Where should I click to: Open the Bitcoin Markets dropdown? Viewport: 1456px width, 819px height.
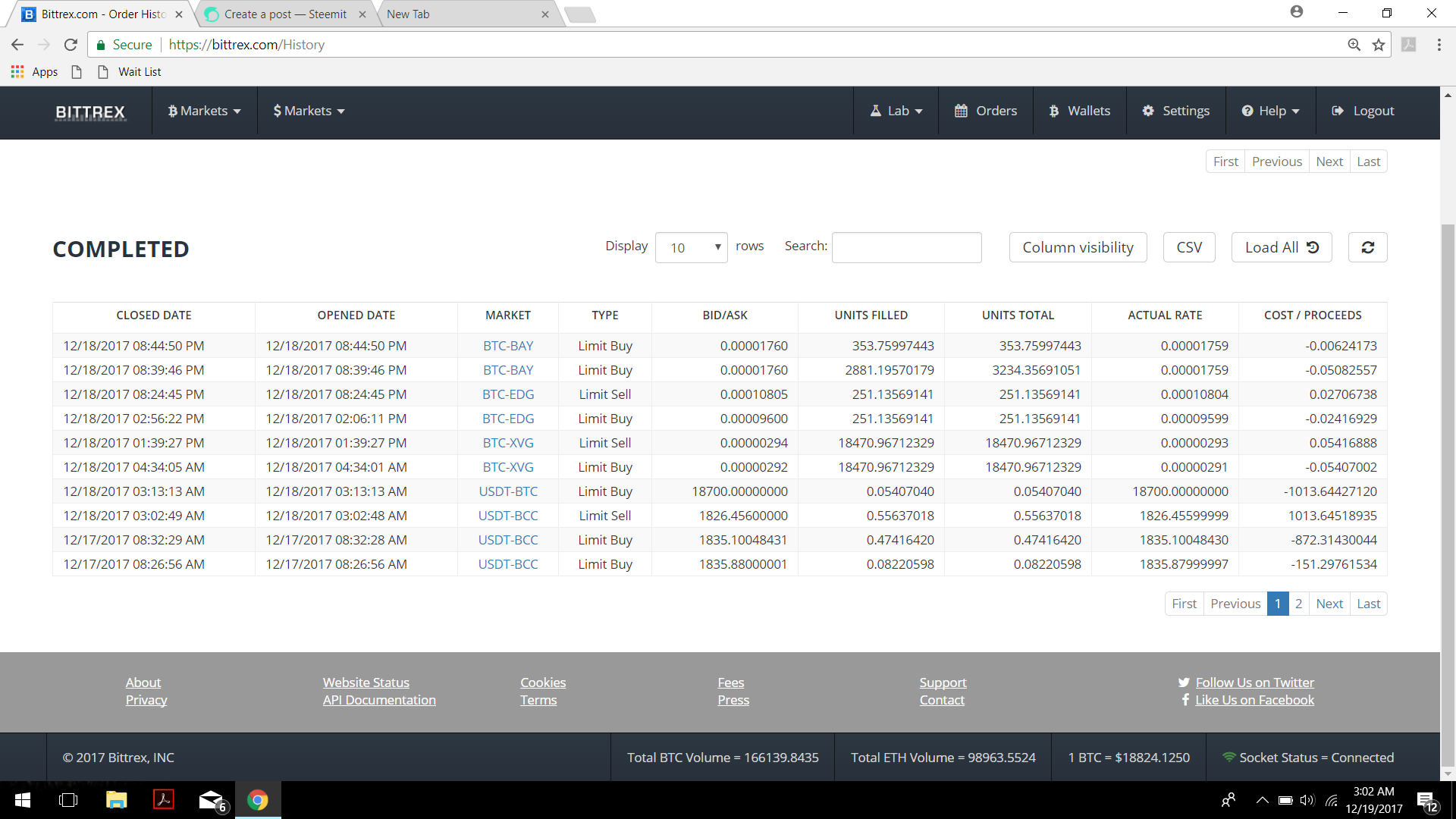[204, 111]
